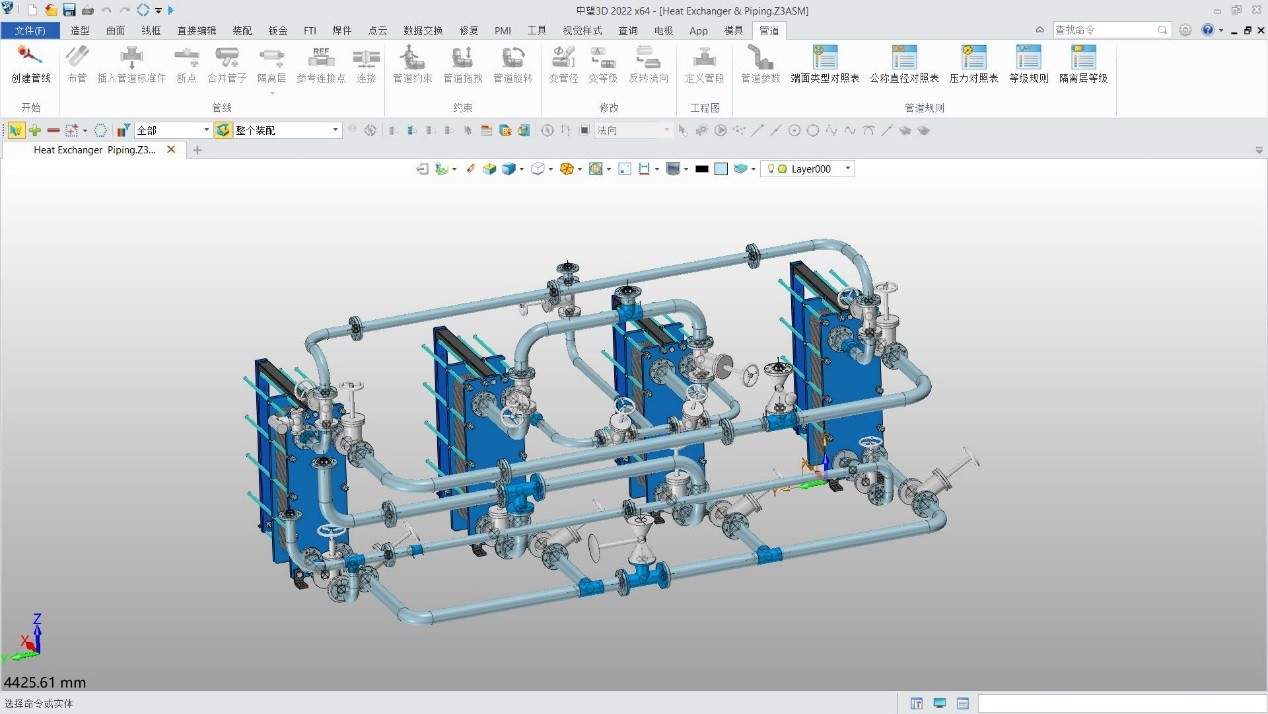1268x714 pixels.
Task: Switch to the 装配 ribbon tab
Action: (242, 30)
